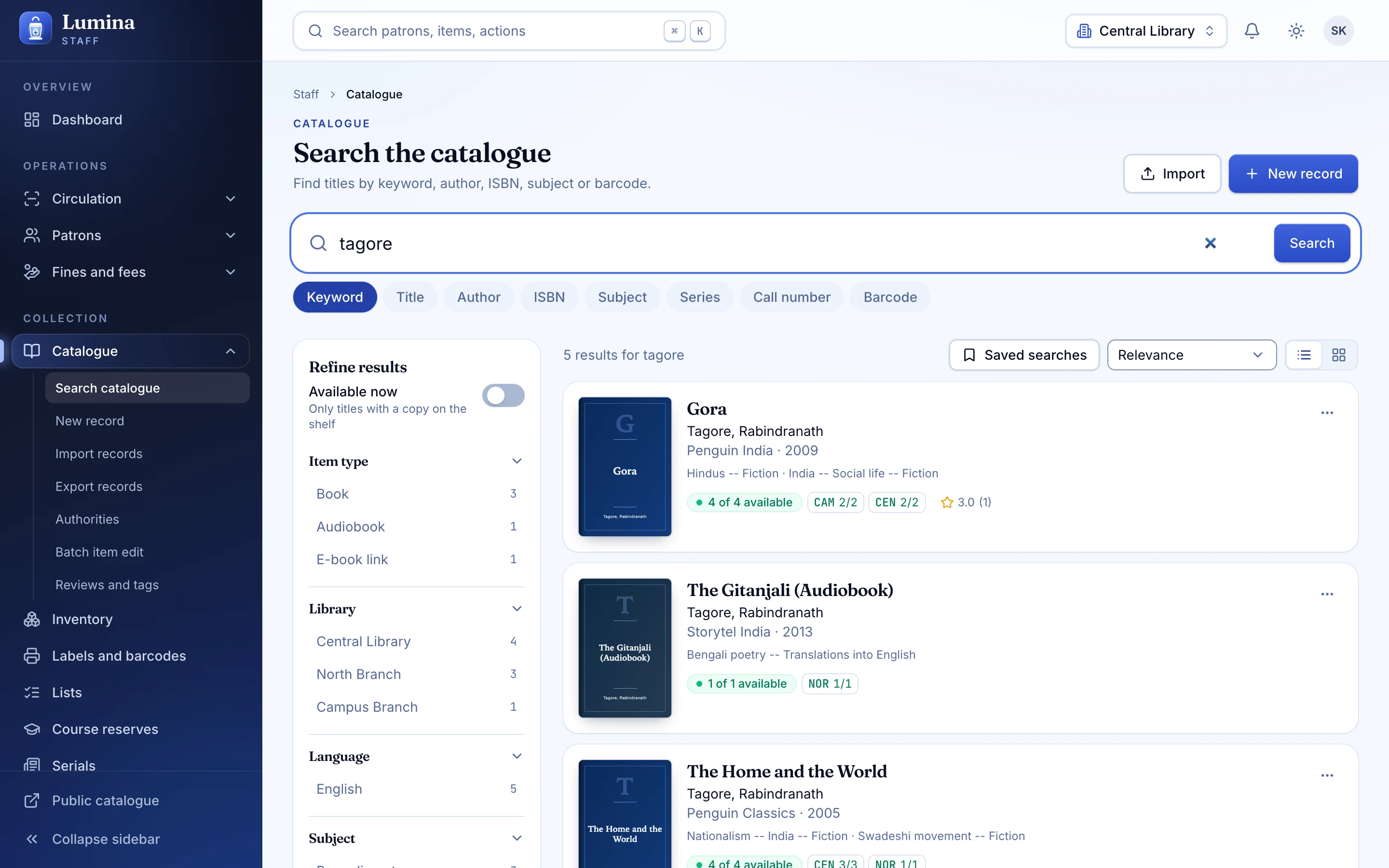Expand Patrons menu in sidebar

131,235
